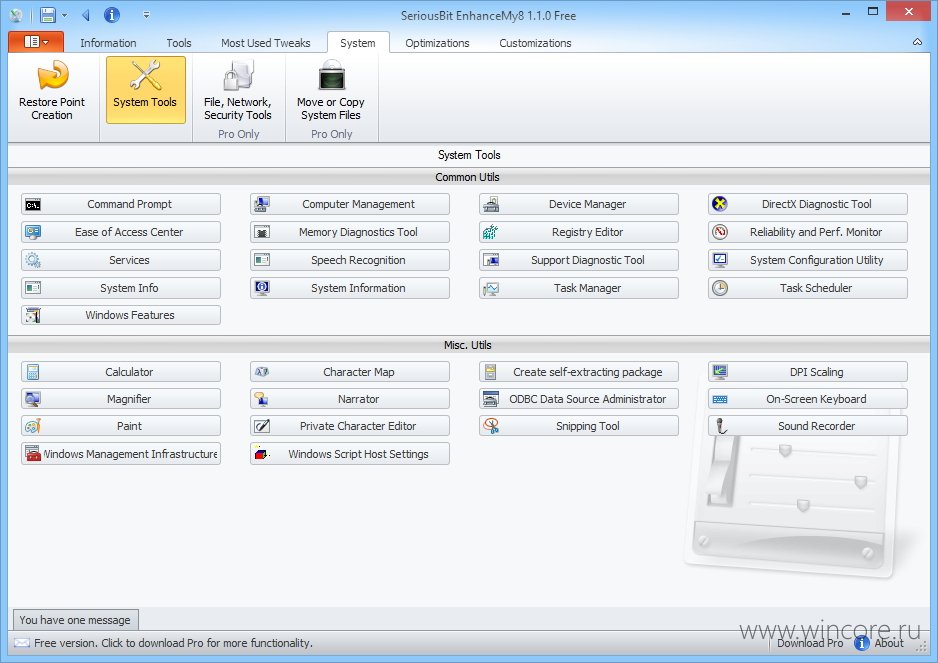This screenshot has width=938, height=663.
Task: Launch Support Diagnostic Tool from its icon
Action: pos(491,260)
